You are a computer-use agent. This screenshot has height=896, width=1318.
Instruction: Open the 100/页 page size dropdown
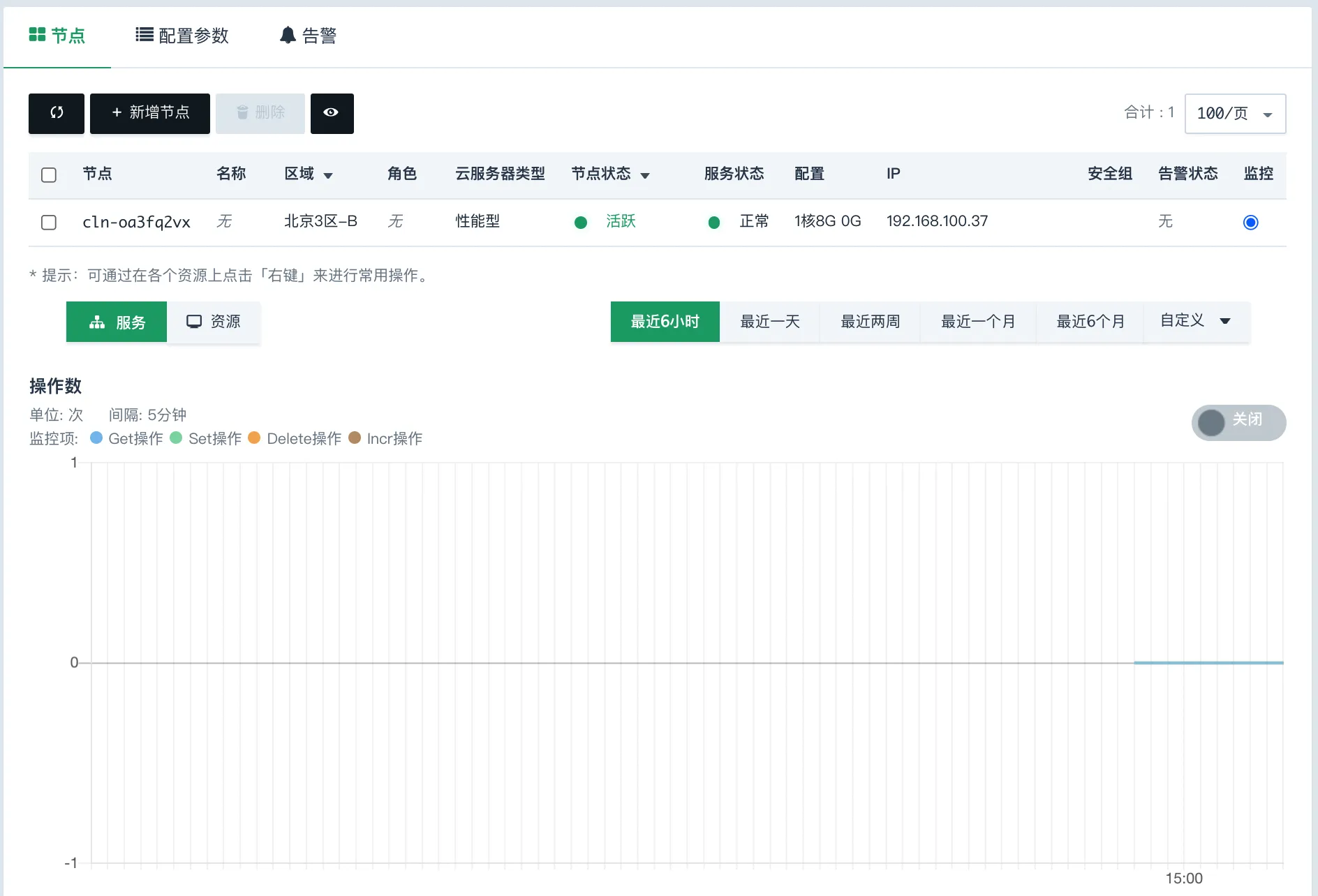[1235, 113]
